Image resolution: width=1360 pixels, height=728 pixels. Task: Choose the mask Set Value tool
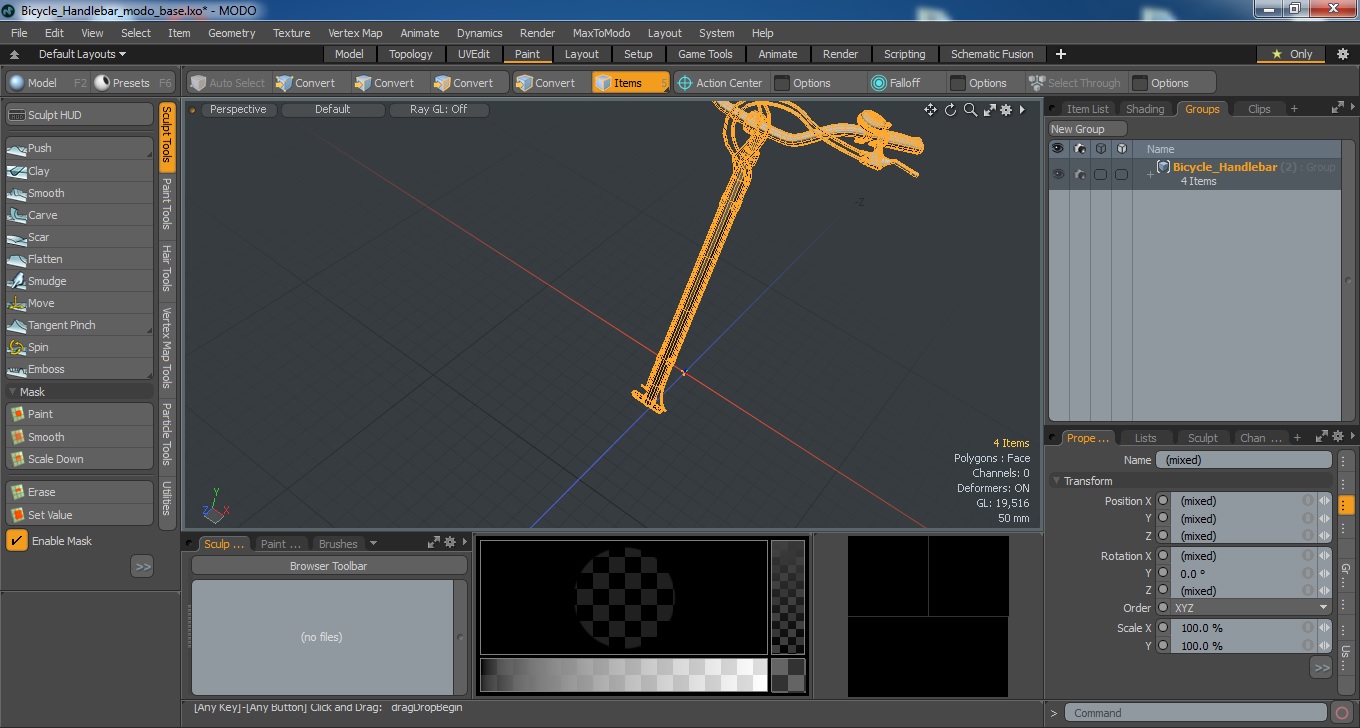coord(79,515)
